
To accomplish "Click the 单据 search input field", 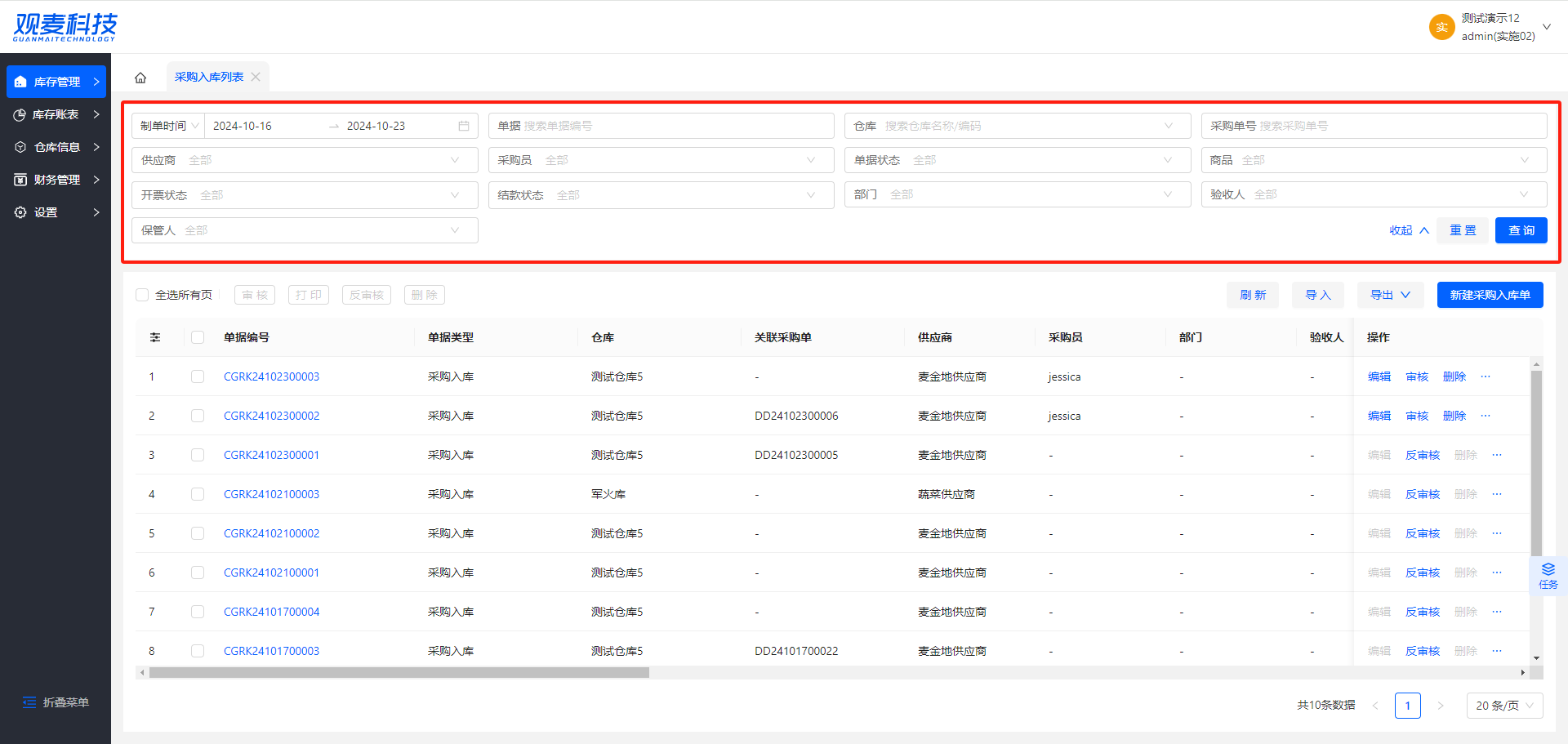I will point(661,126).
